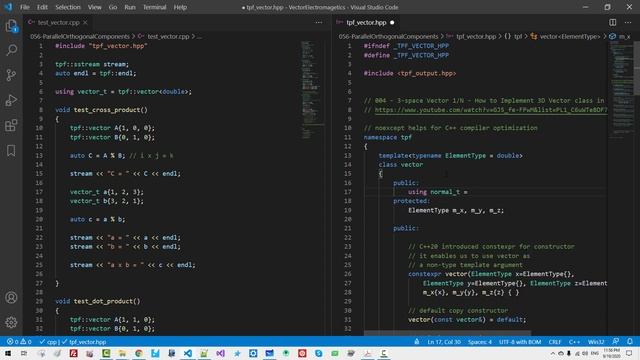640x360 pixels.
Task: Open the notifications bell in the status bar
Action: coord(630,342)
